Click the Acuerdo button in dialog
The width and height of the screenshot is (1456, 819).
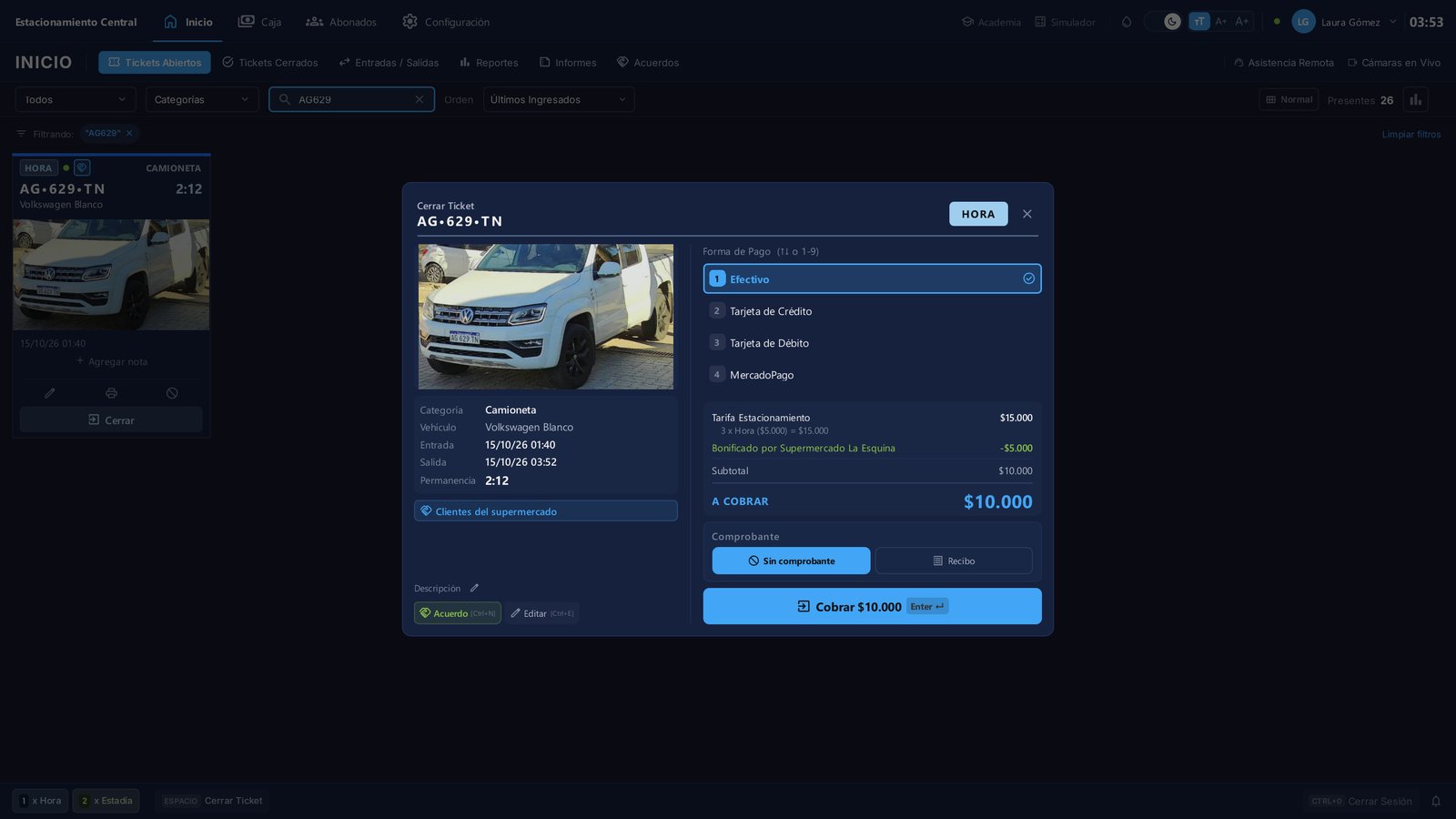pyautogui.click(x=458, y=613)
